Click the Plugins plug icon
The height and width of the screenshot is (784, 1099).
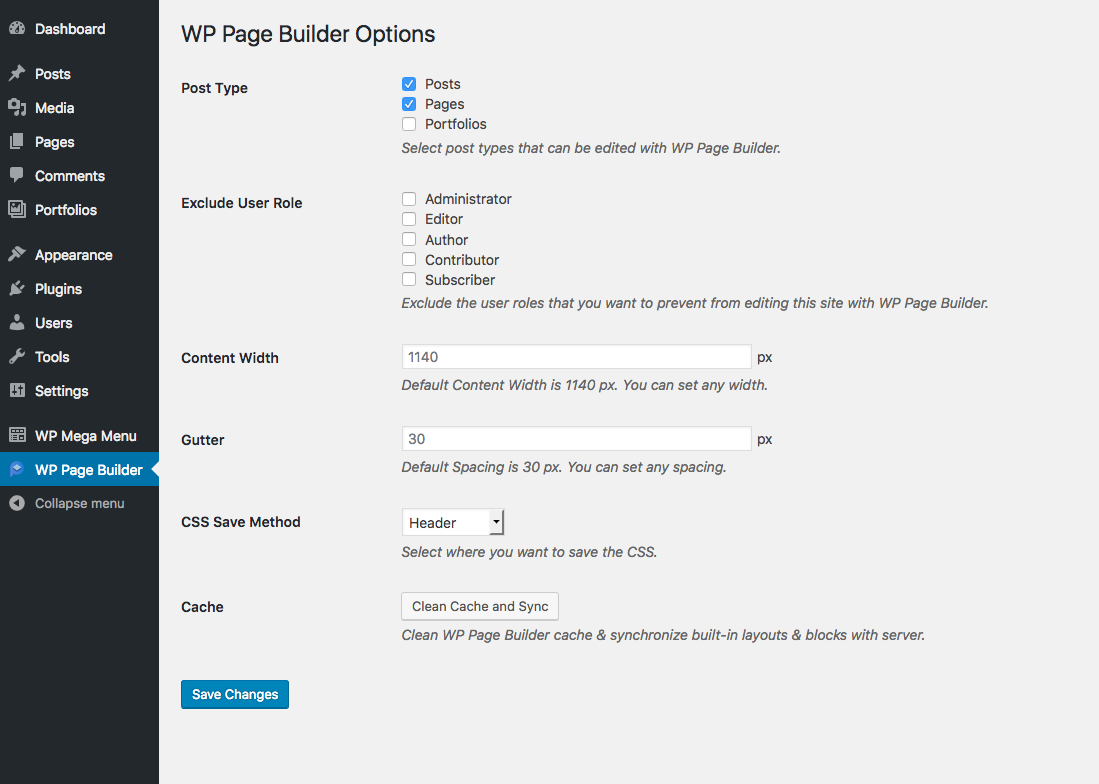click(17, 289)
